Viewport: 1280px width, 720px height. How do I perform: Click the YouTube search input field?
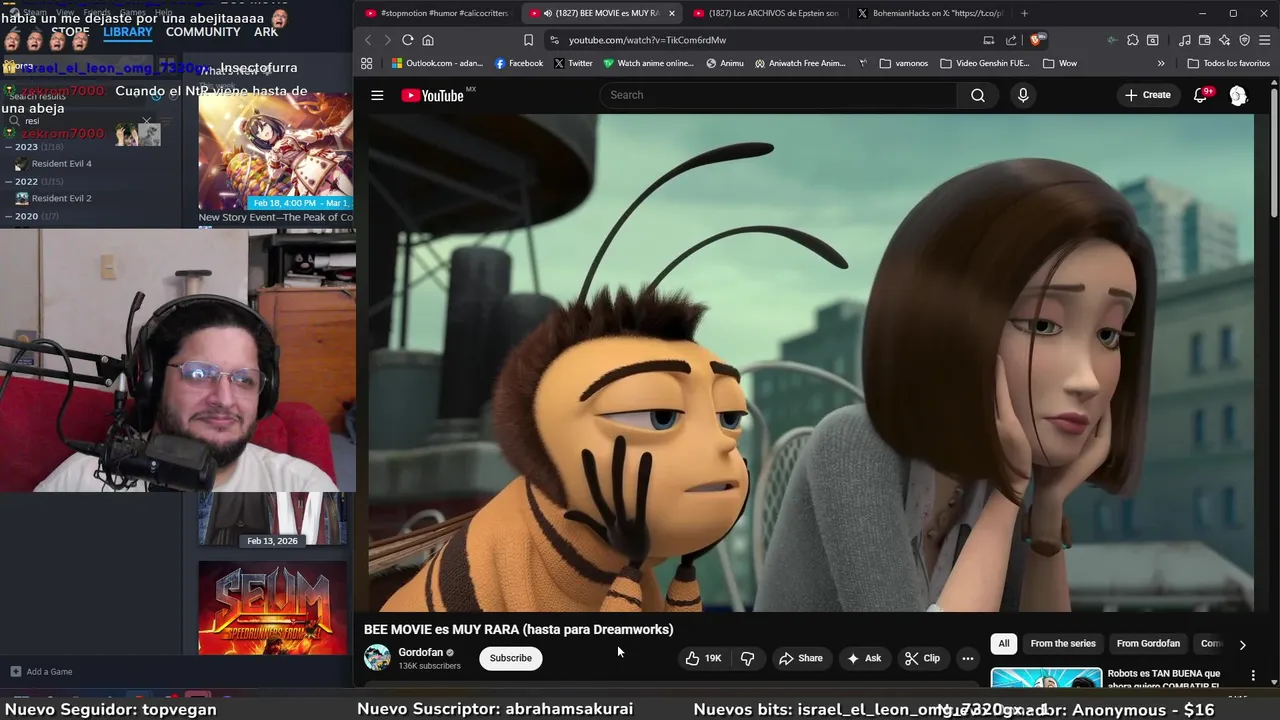pyautogui.click(x=778, y=95)
